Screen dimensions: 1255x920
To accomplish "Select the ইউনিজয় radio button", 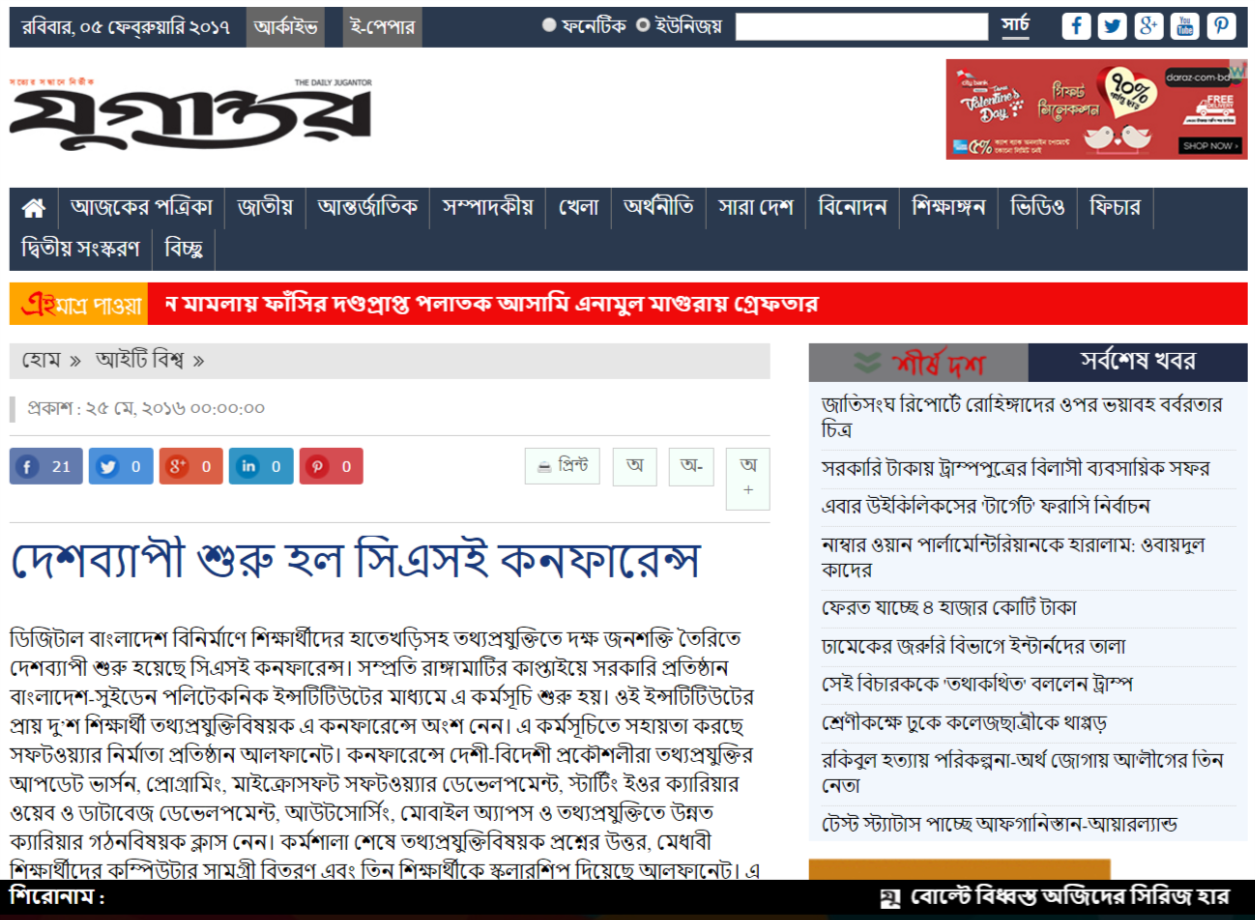I will [x=643, y=25].
